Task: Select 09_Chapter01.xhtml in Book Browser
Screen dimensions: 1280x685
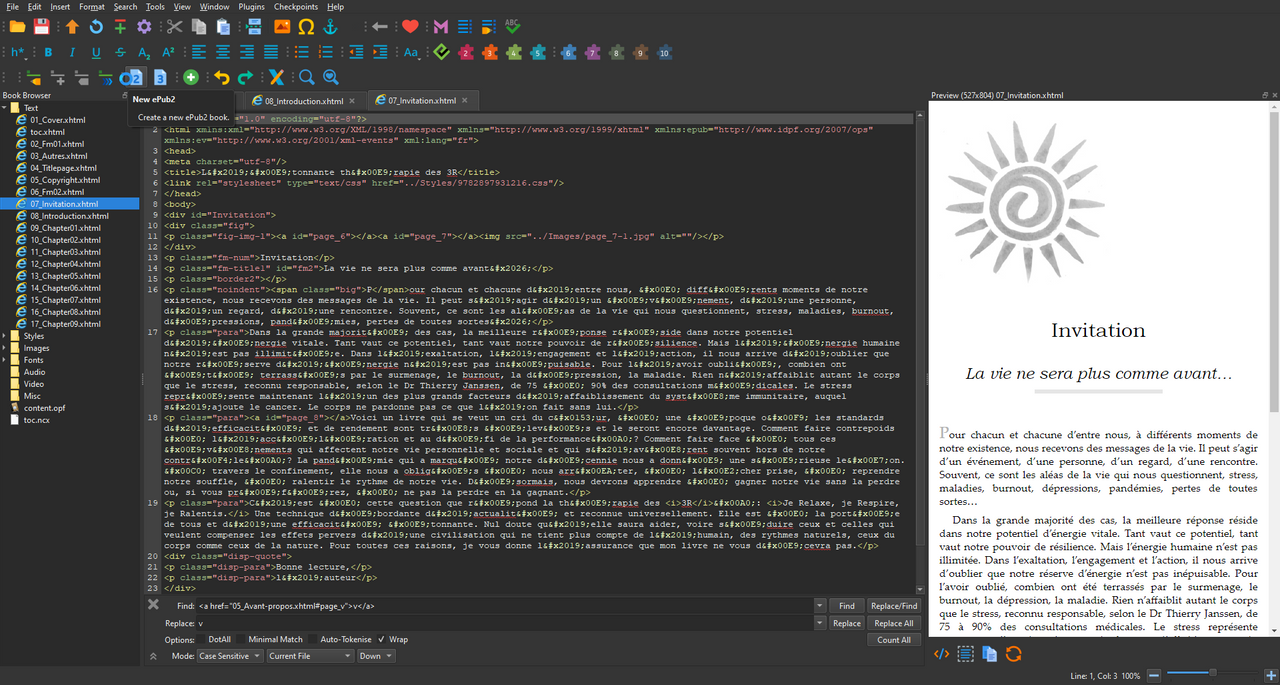Action: (x=67, y=228)
